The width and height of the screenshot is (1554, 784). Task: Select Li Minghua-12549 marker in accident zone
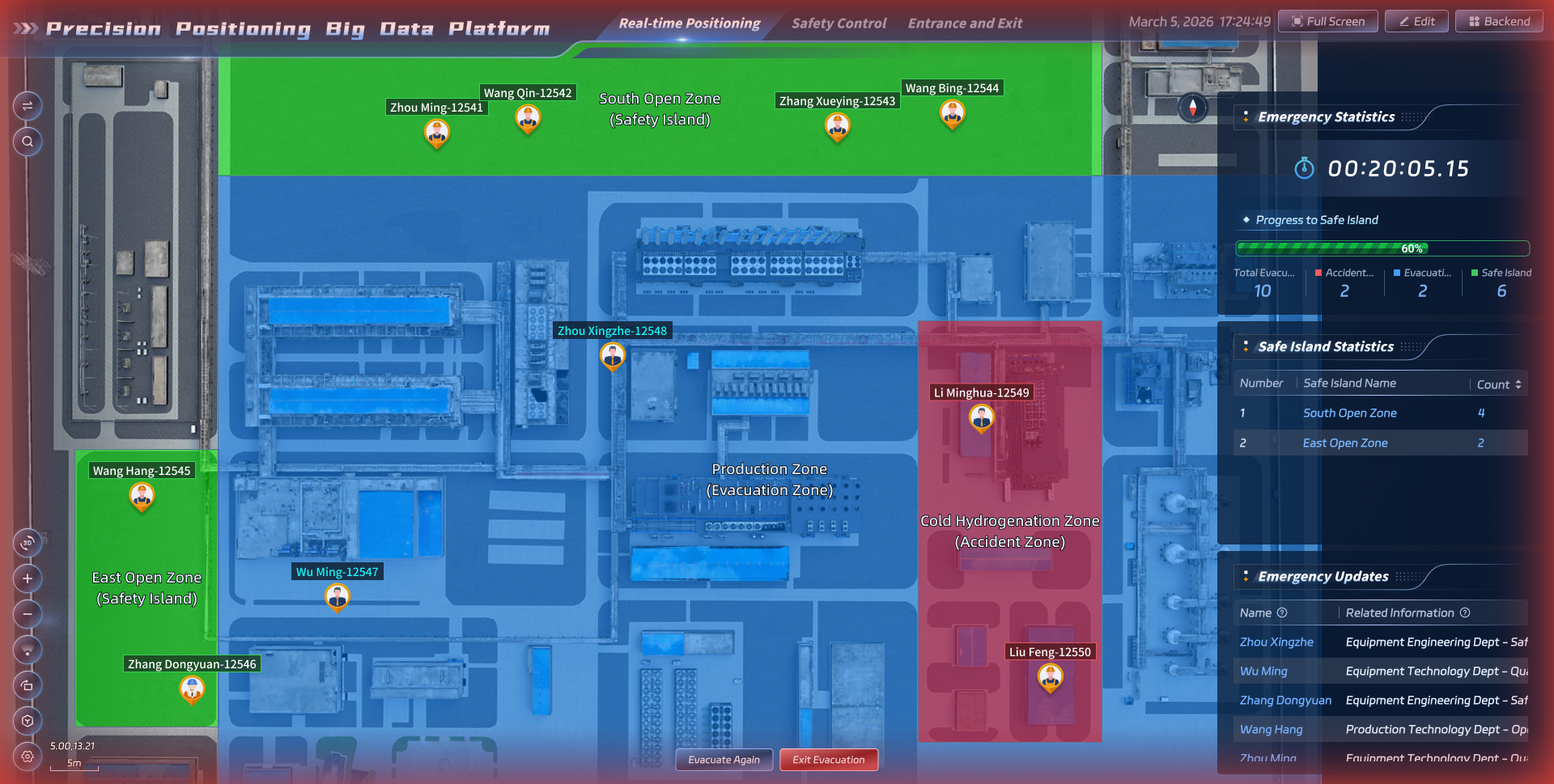(x=982, y=418)
